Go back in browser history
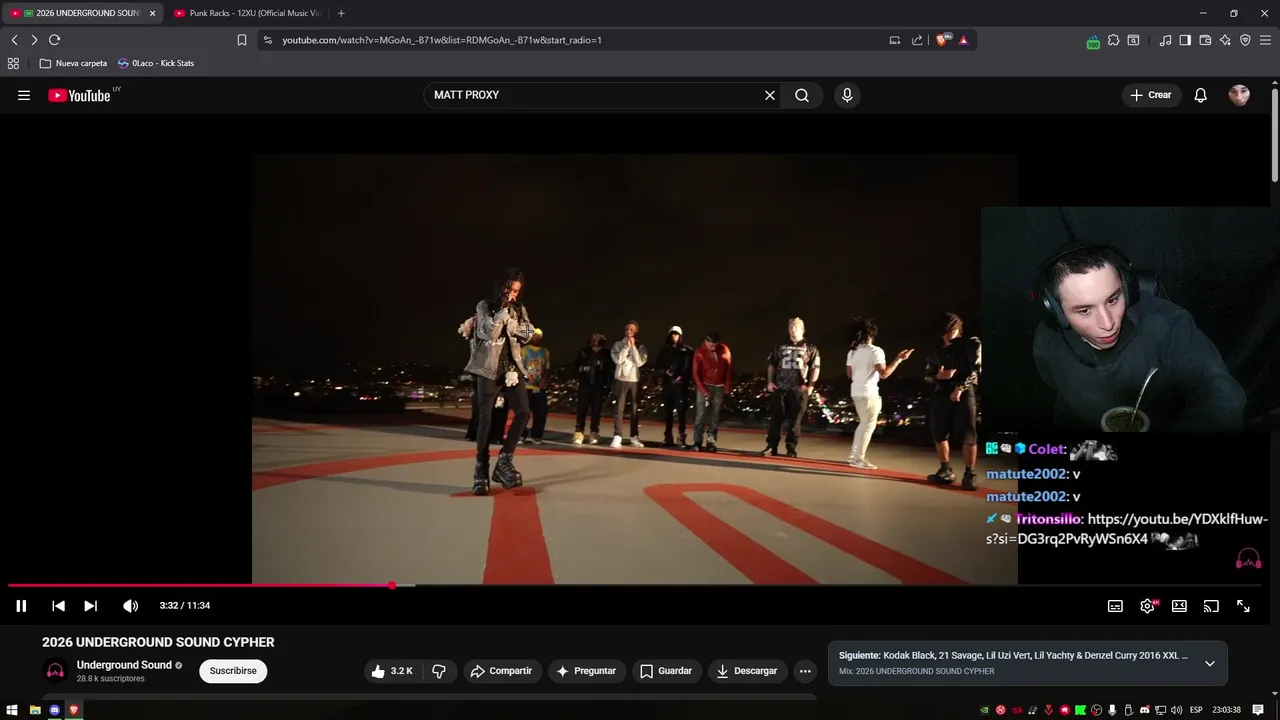Screen dimensions: 1280x720 [14, 40]
